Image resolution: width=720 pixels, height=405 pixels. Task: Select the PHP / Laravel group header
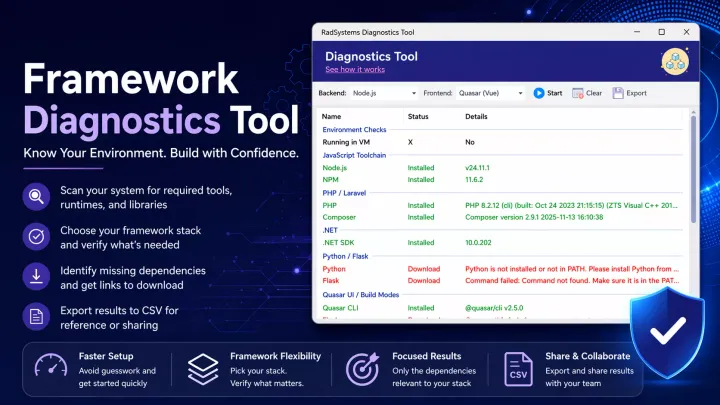point(344,193)
